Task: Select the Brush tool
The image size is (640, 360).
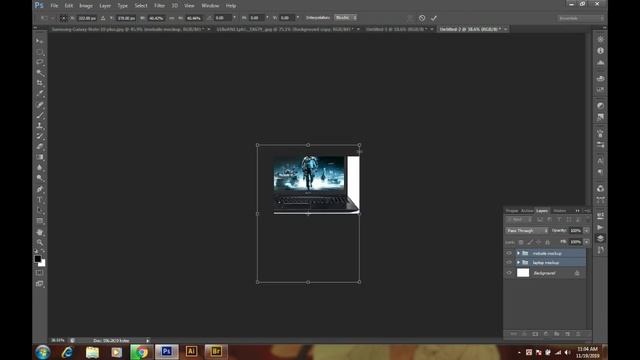Action: (x=40, y=116)
